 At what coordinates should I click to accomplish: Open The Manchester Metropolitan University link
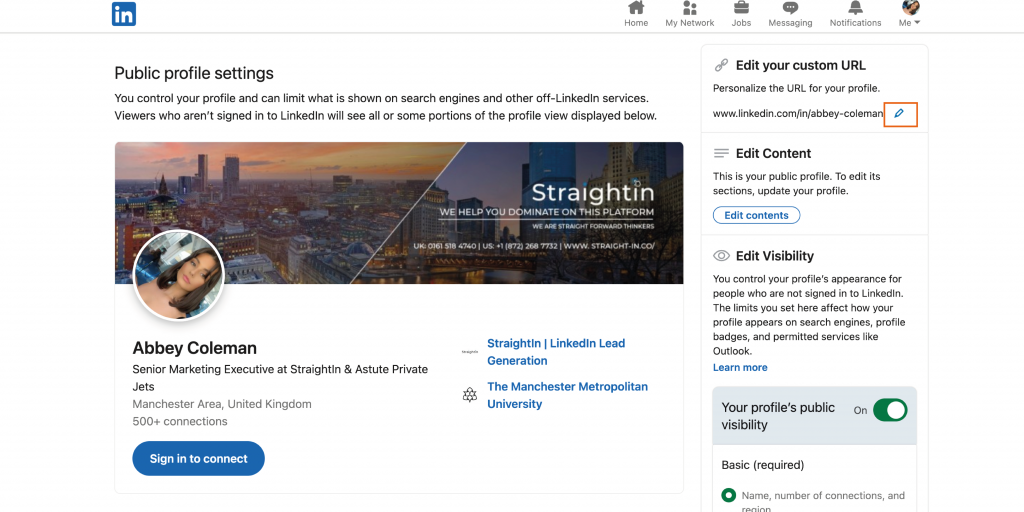pos(568,395)
